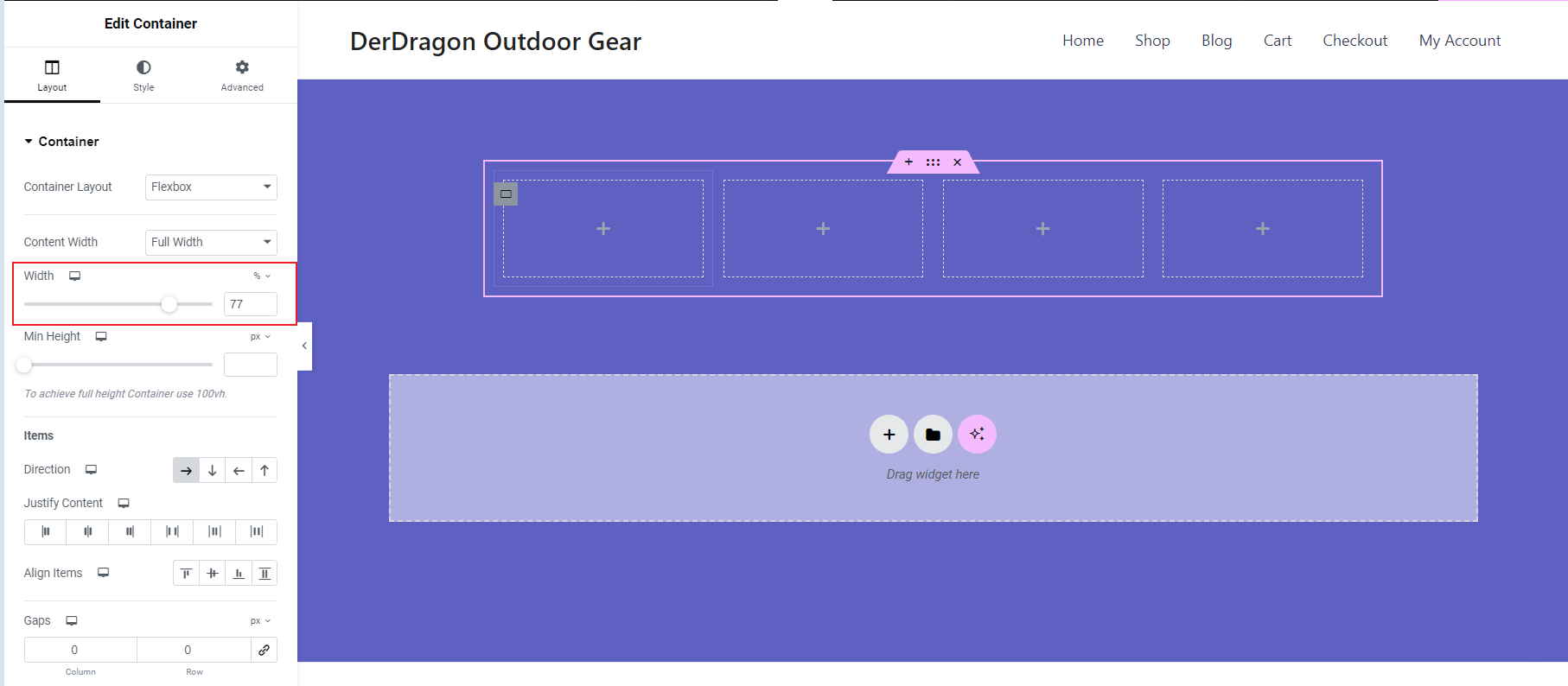Screen dimensions: 1568x686
Task: Set direction to row reversed (left arrow)
Action: (x=239, y=470)
